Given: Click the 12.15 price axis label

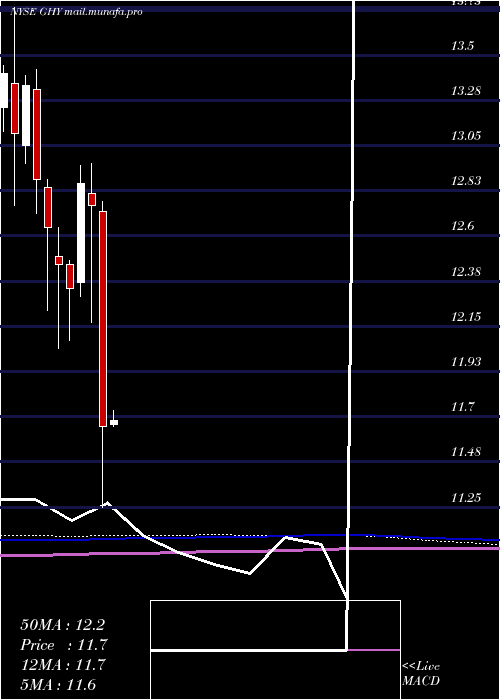Looking at the screenshot, I should point(467,317).
